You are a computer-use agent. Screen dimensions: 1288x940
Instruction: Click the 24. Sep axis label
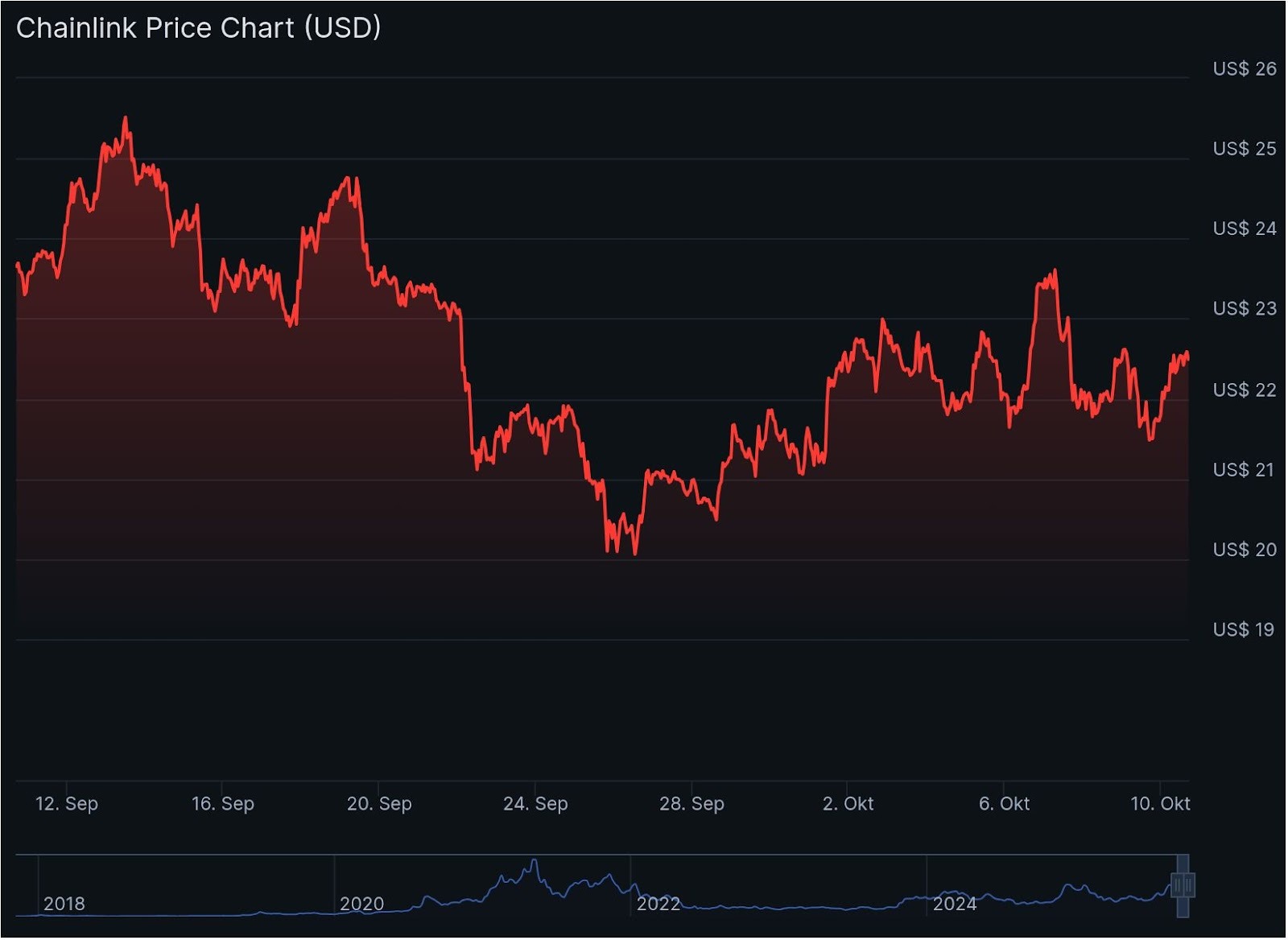[x=535, y=804]
